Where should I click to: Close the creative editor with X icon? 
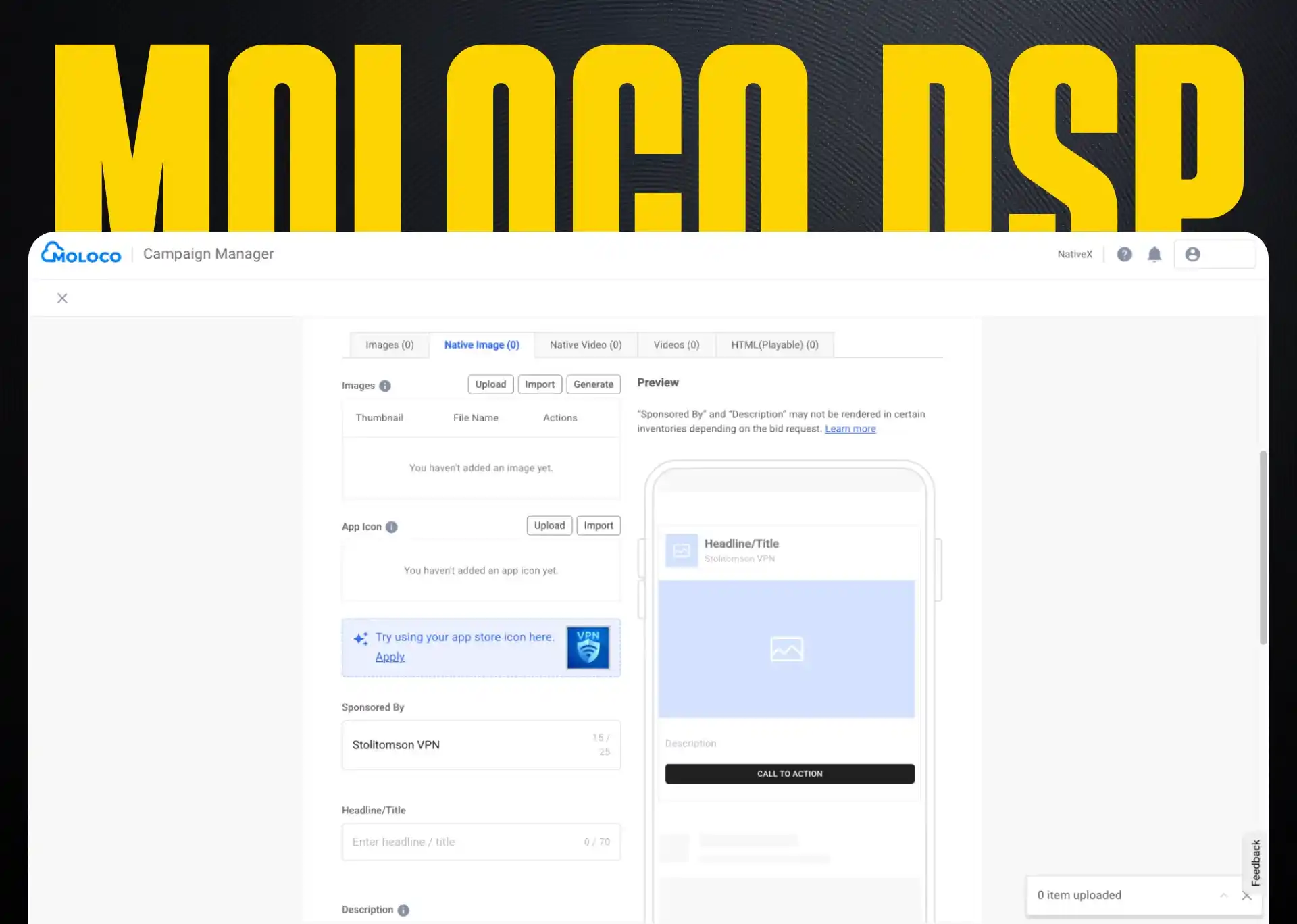tap(62, 298)
